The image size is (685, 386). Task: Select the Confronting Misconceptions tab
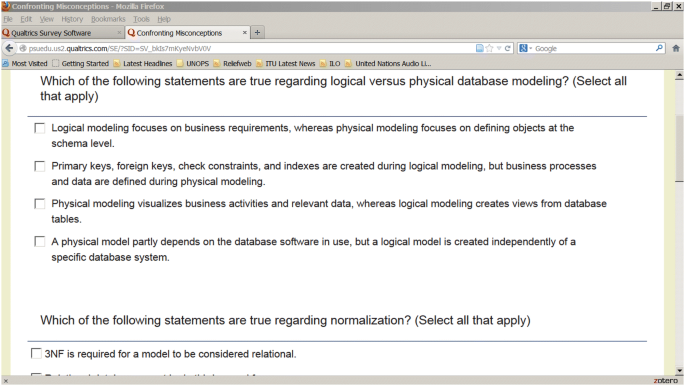(x=188, y=33)
